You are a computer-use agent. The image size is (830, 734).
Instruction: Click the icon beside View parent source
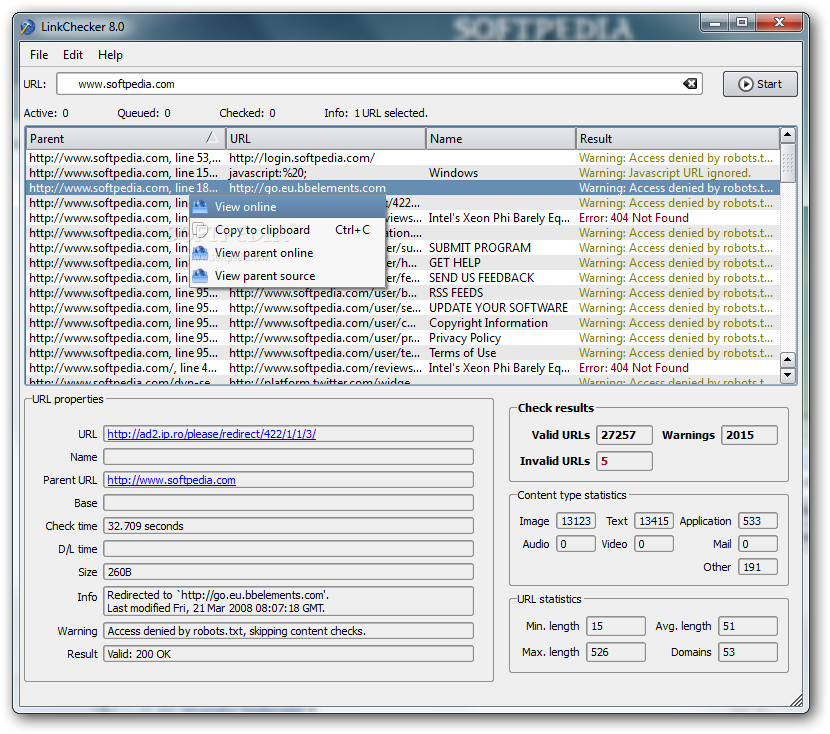click(200, 276)
